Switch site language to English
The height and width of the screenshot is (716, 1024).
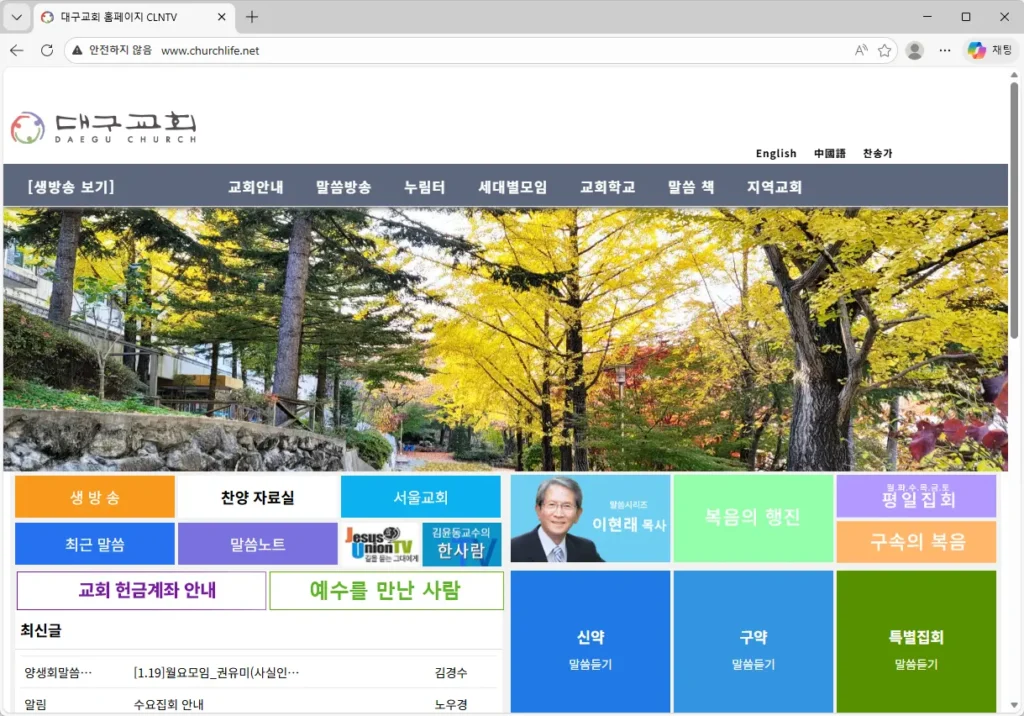[x=776, y=153]
